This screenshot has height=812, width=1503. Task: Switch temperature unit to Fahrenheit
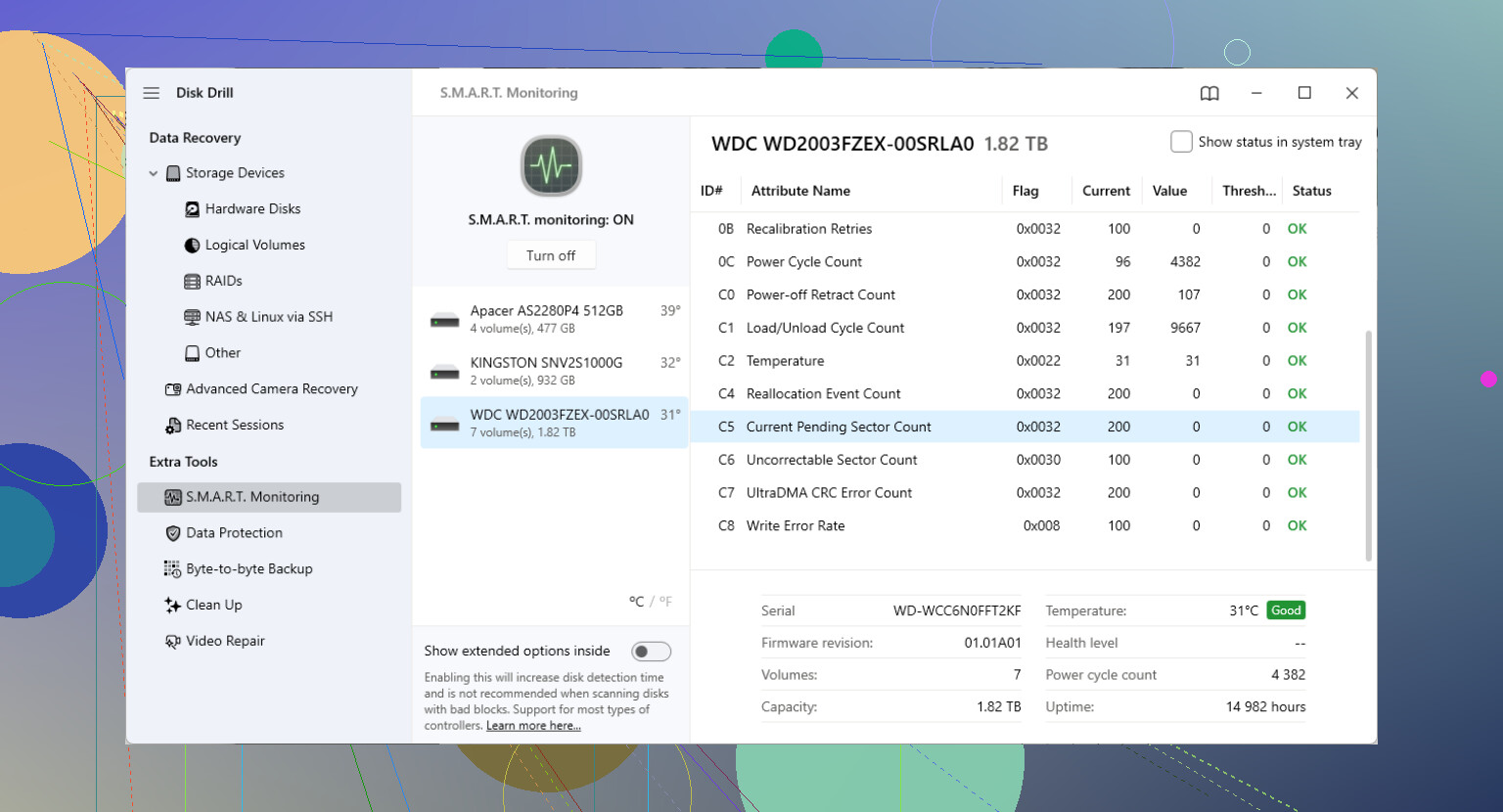coord(665,602)
